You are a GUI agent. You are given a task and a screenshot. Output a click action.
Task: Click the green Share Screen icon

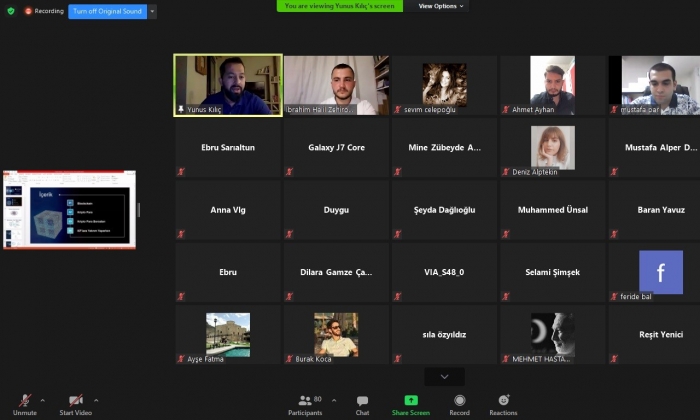click(x=410, y=400)
